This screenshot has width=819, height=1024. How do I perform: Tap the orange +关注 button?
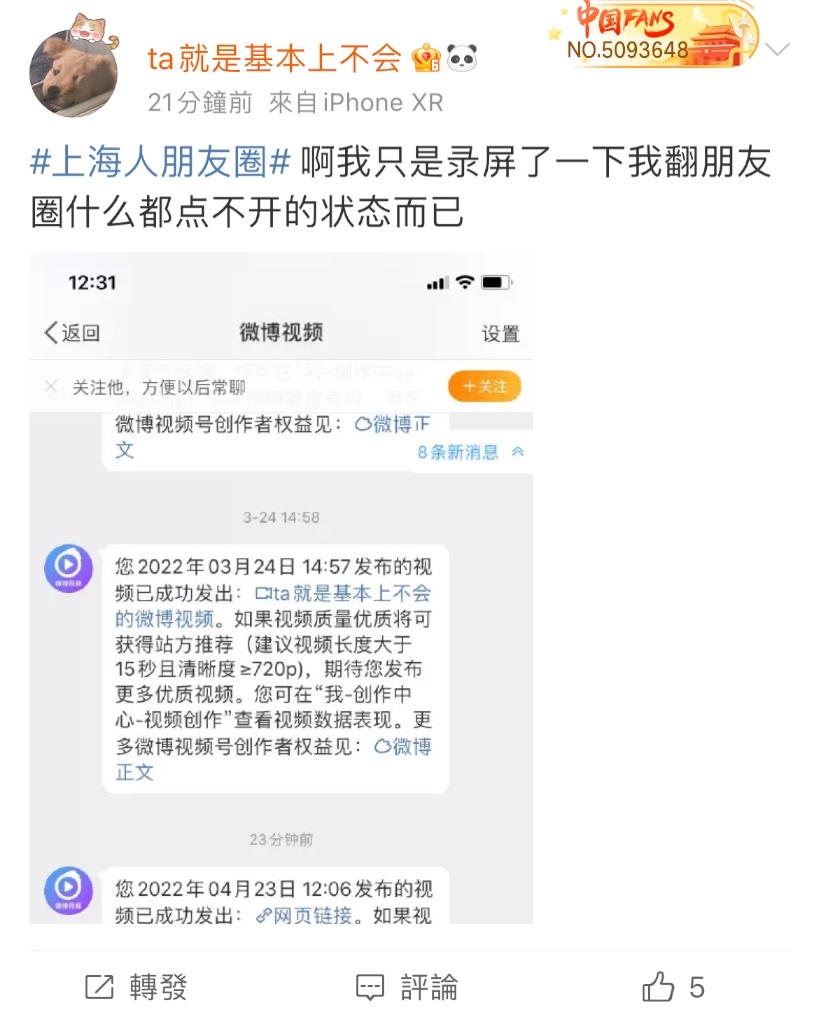coord(485,387)
